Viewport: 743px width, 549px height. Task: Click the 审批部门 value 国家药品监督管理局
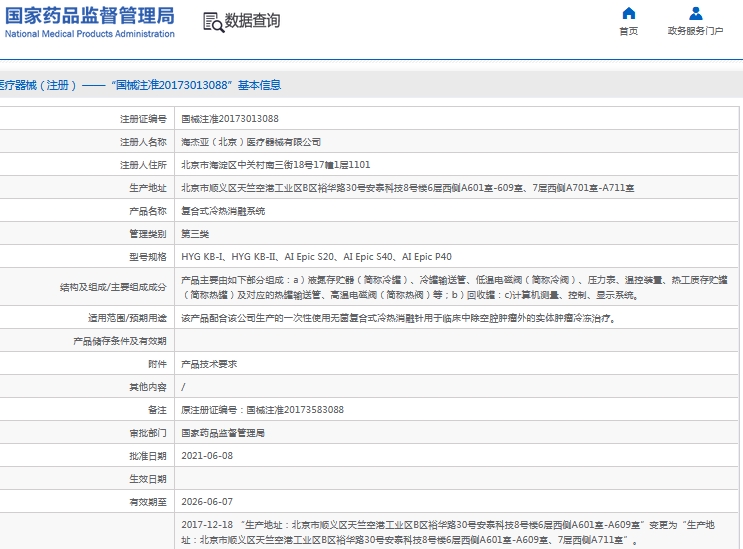click(223, 433)
